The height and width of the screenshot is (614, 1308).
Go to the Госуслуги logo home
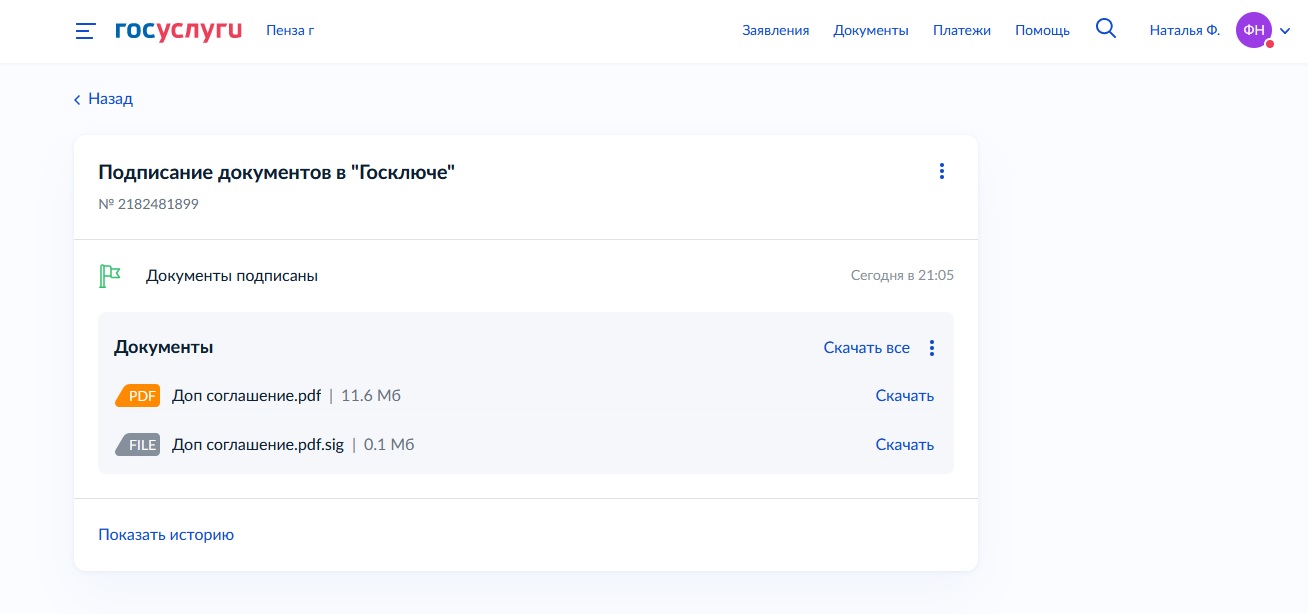179,31
